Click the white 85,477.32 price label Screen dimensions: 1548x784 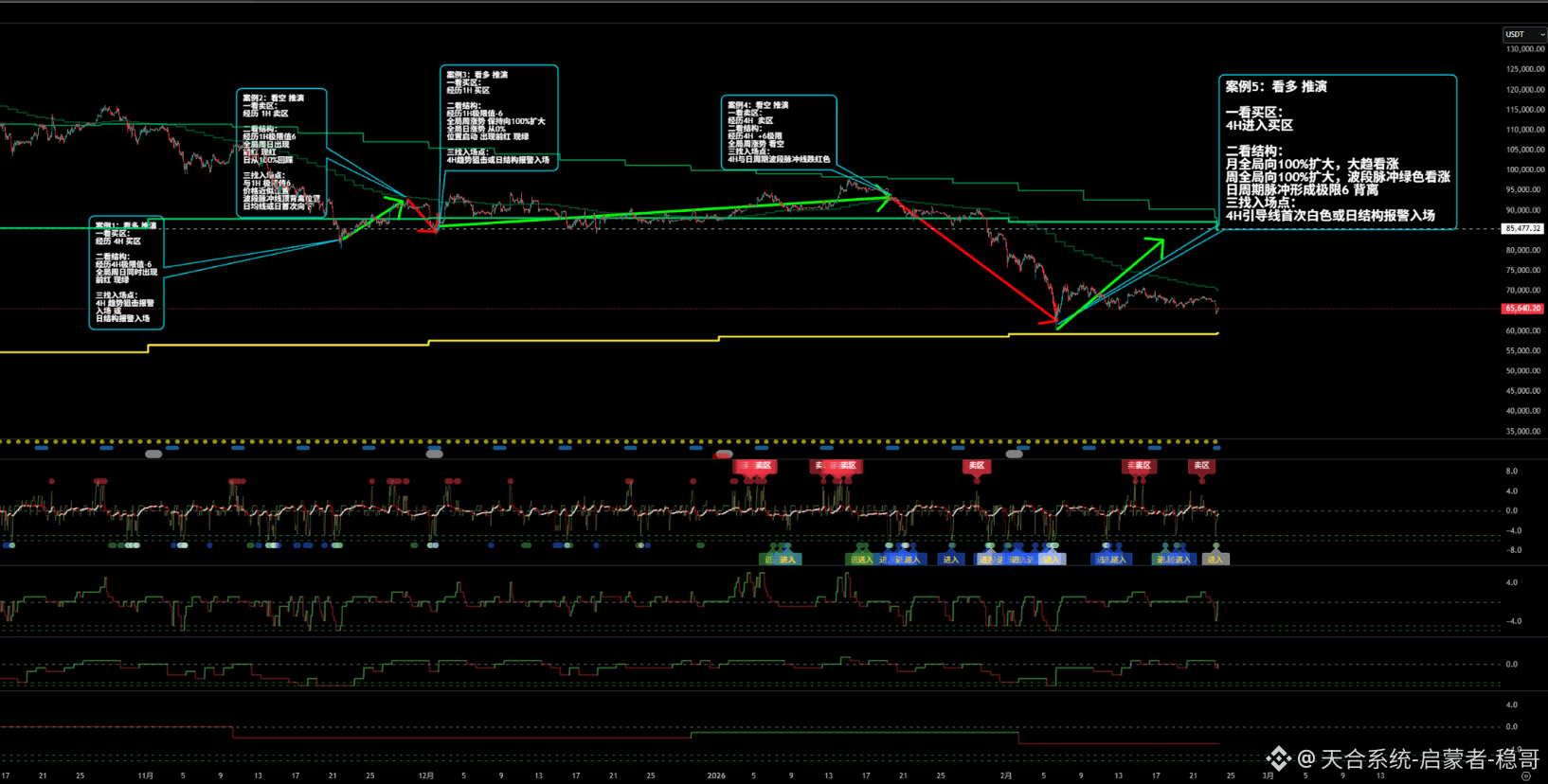click(1522, 228)
